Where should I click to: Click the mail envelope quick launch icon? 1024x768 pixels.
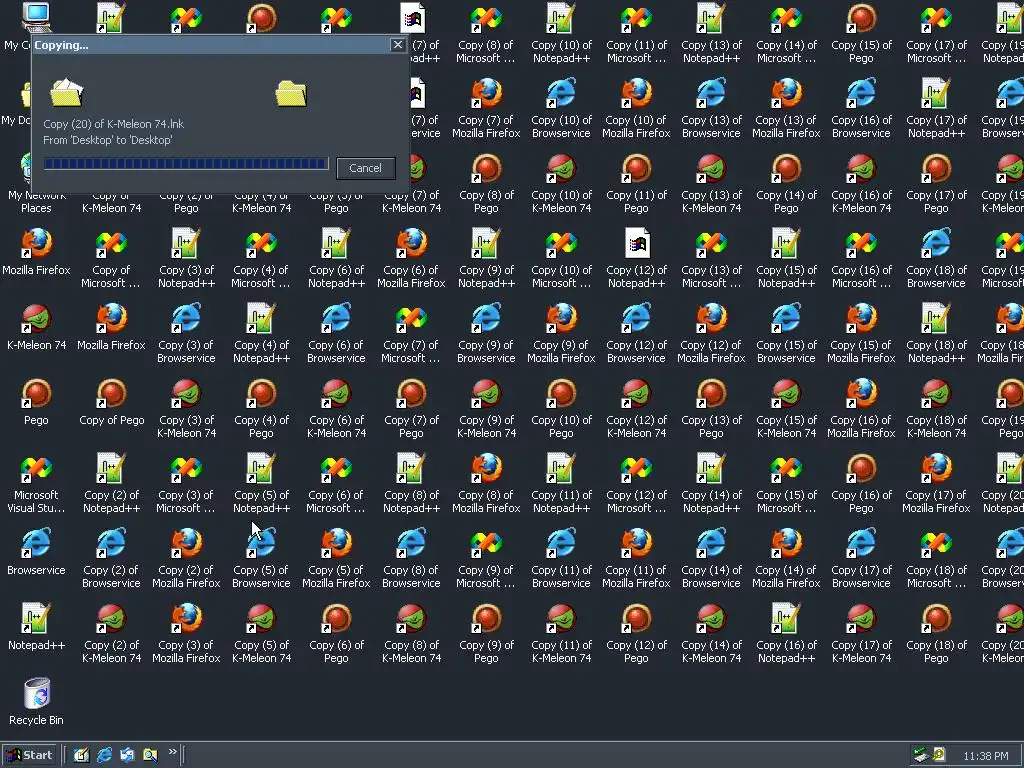(127, 755)
